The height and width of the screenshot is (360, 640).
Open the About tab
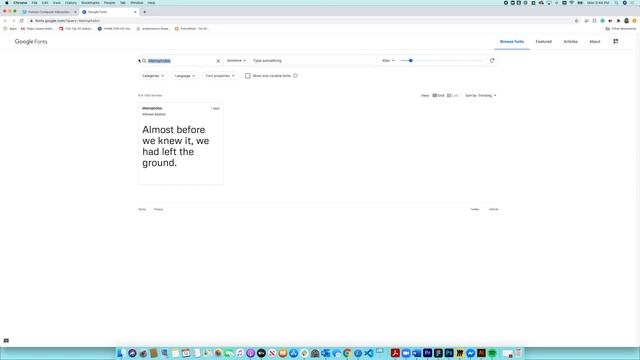pos(595,42)
